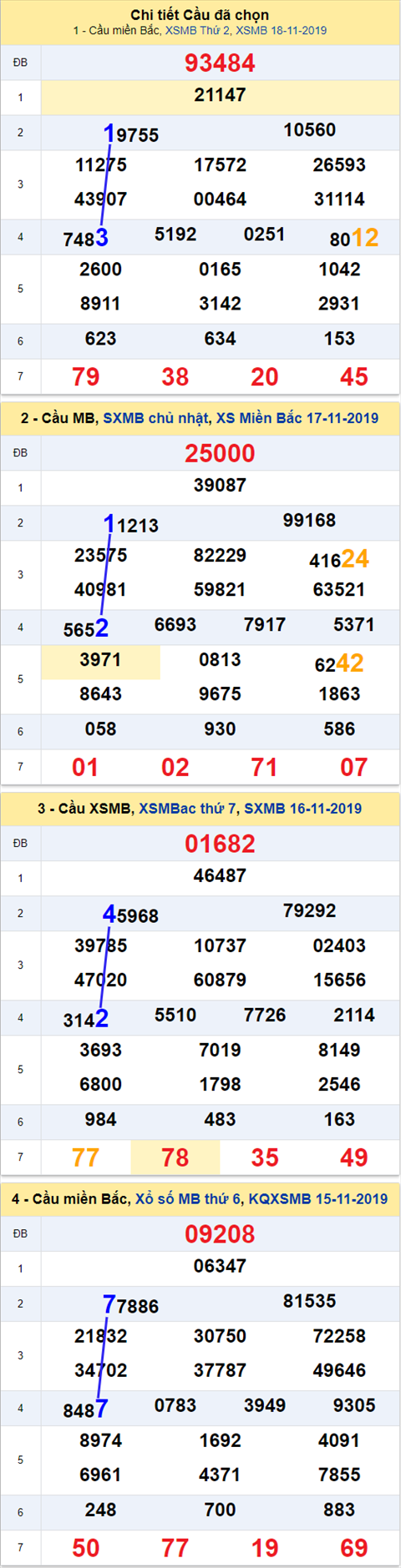Image resolution: width=401 pixels, height=1568 pixels.
Task: Open the KQXSMB 15-11-2019 link
Action: 318,1199
